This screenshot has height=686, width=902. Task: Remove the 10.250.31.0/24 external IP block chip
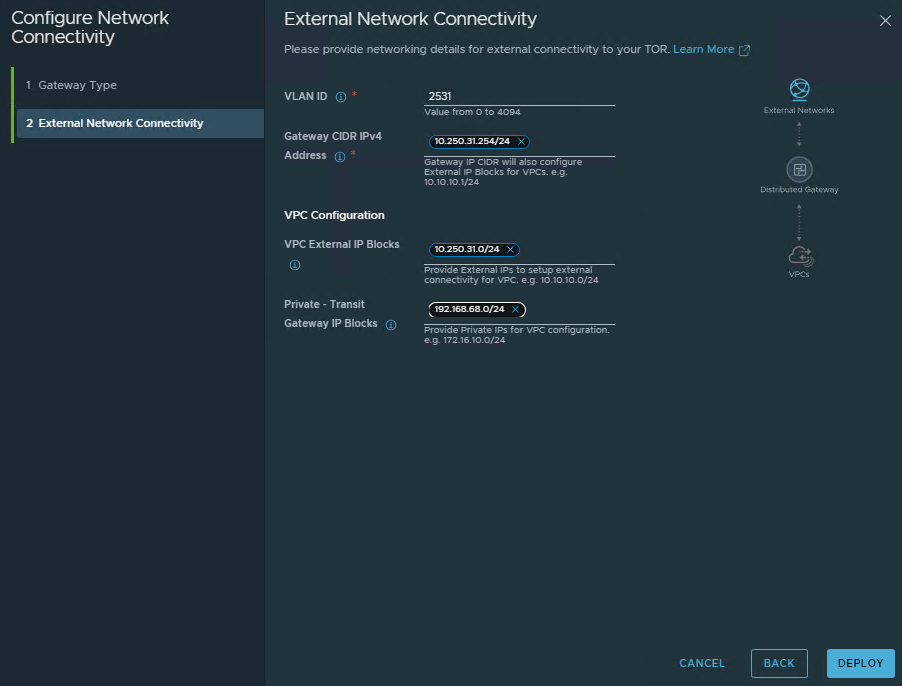tap(511, 250)
